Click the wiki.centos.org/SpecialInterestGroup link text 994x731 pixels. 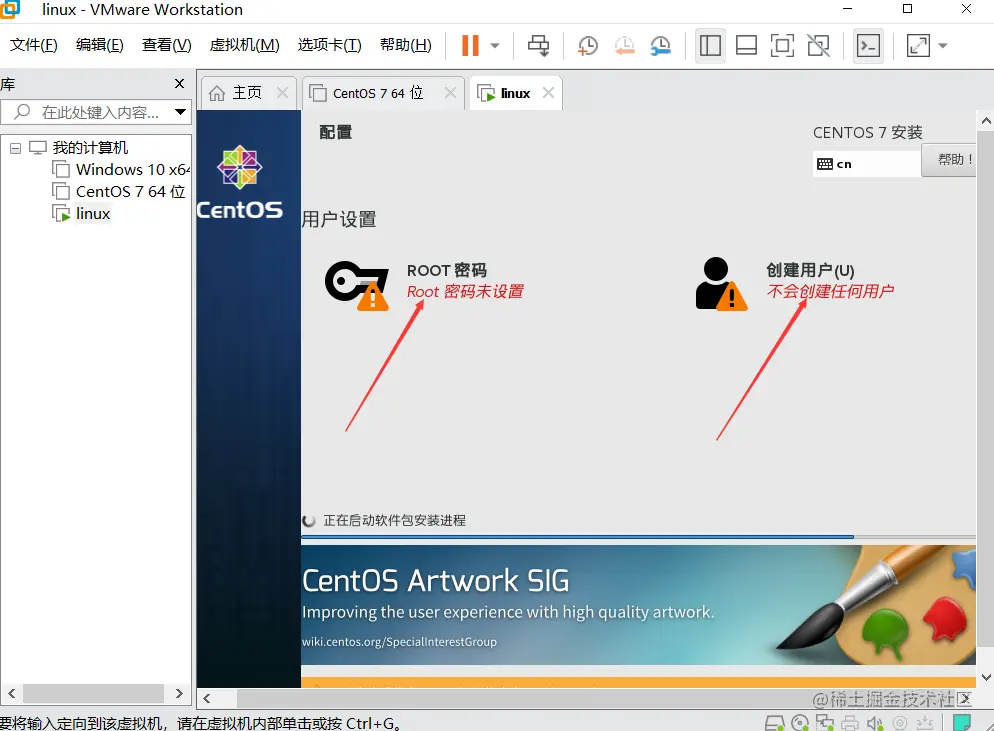click(399, 642)
